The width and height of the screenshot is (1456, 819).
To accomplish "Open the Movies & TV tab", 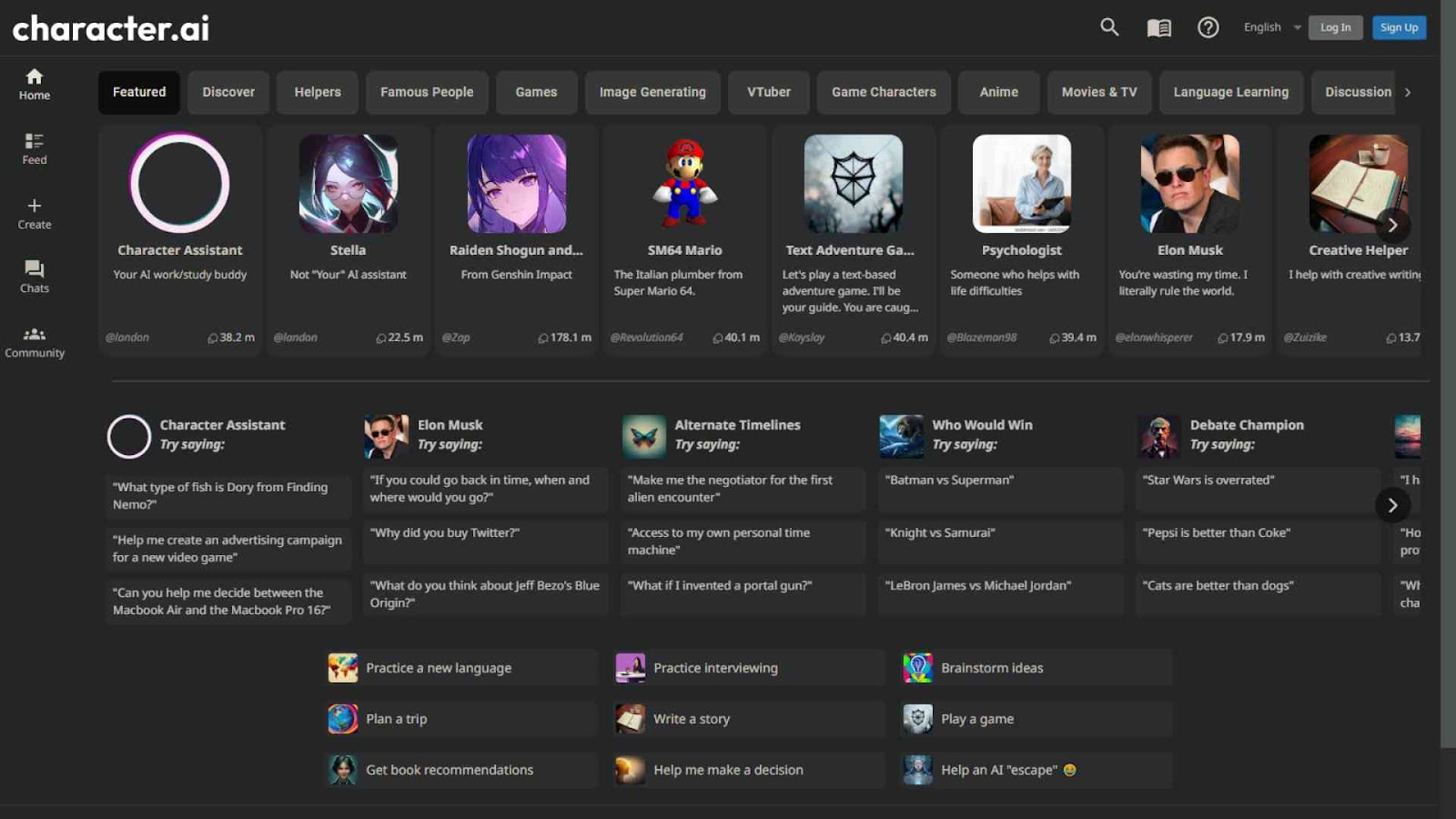I will pos(1099,92).
